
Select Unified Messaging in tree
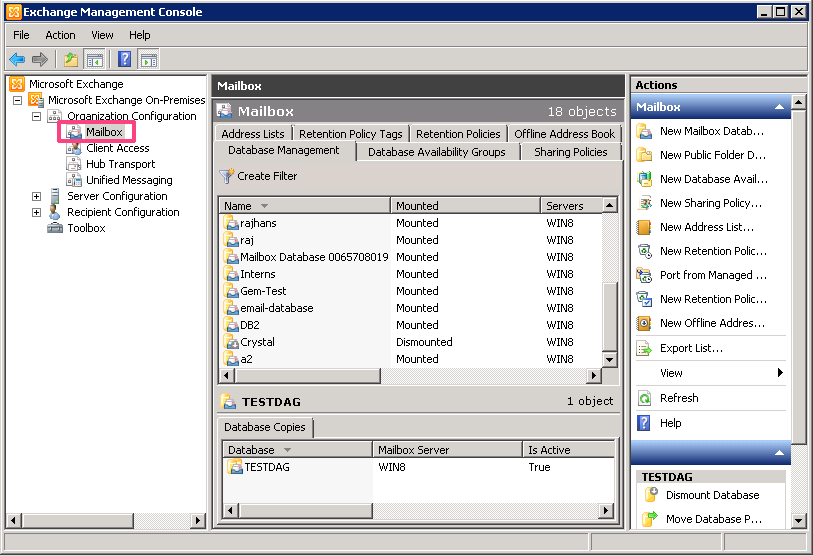[129, 180]
